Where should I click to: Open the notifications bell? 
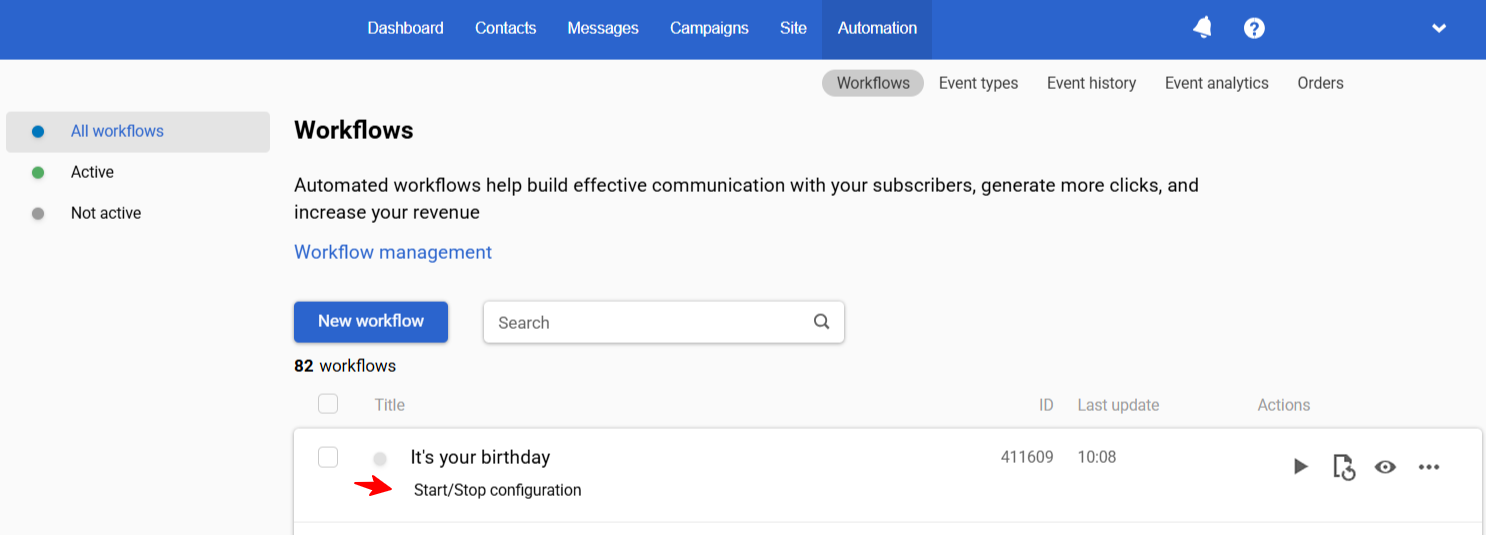1203,28
